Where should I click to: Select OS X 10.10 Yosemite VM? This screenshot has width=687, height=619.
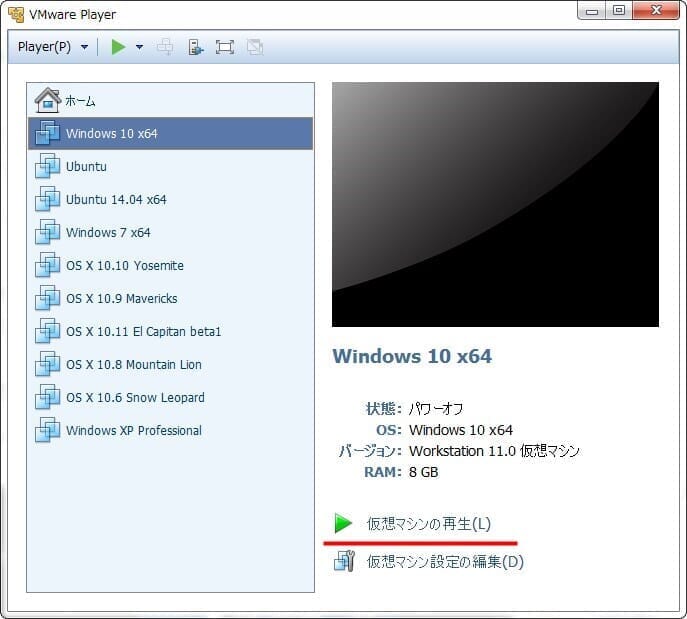click(124, 266)
